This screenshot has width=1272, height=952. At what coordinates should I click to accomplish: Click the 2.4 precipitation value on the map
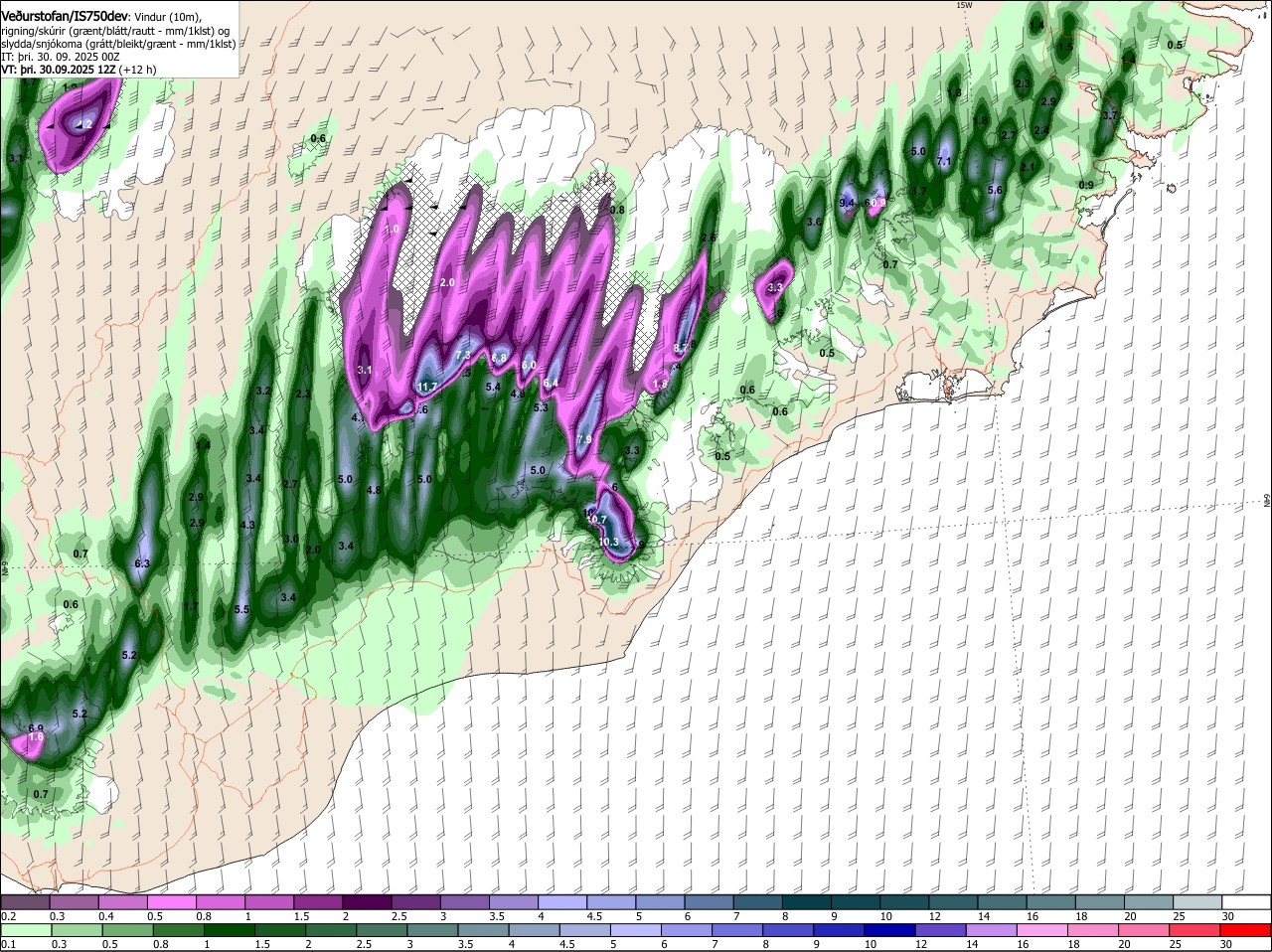click(x=1041, y=130)
